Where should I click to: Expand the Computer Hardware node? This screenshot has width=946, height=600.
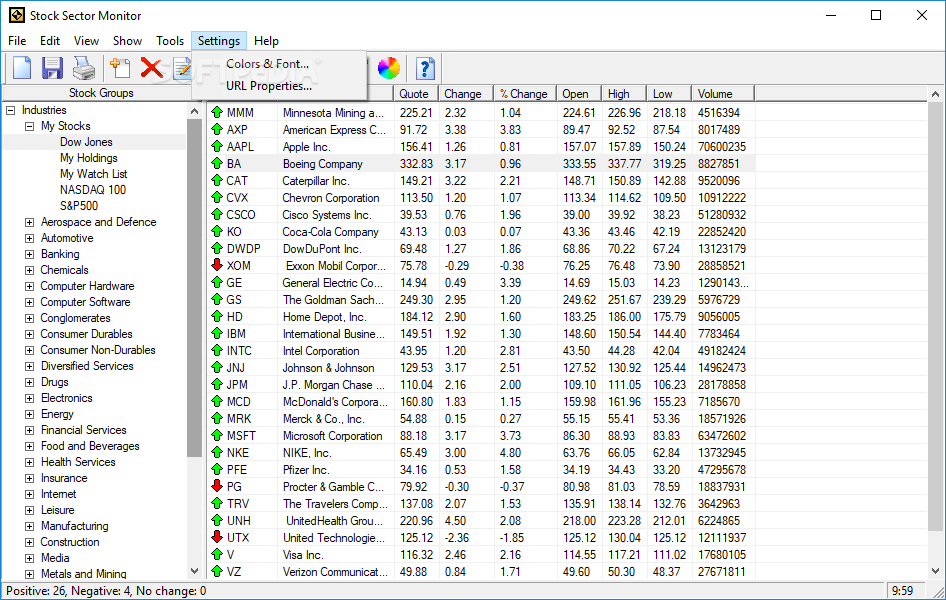tap(29, 286)
